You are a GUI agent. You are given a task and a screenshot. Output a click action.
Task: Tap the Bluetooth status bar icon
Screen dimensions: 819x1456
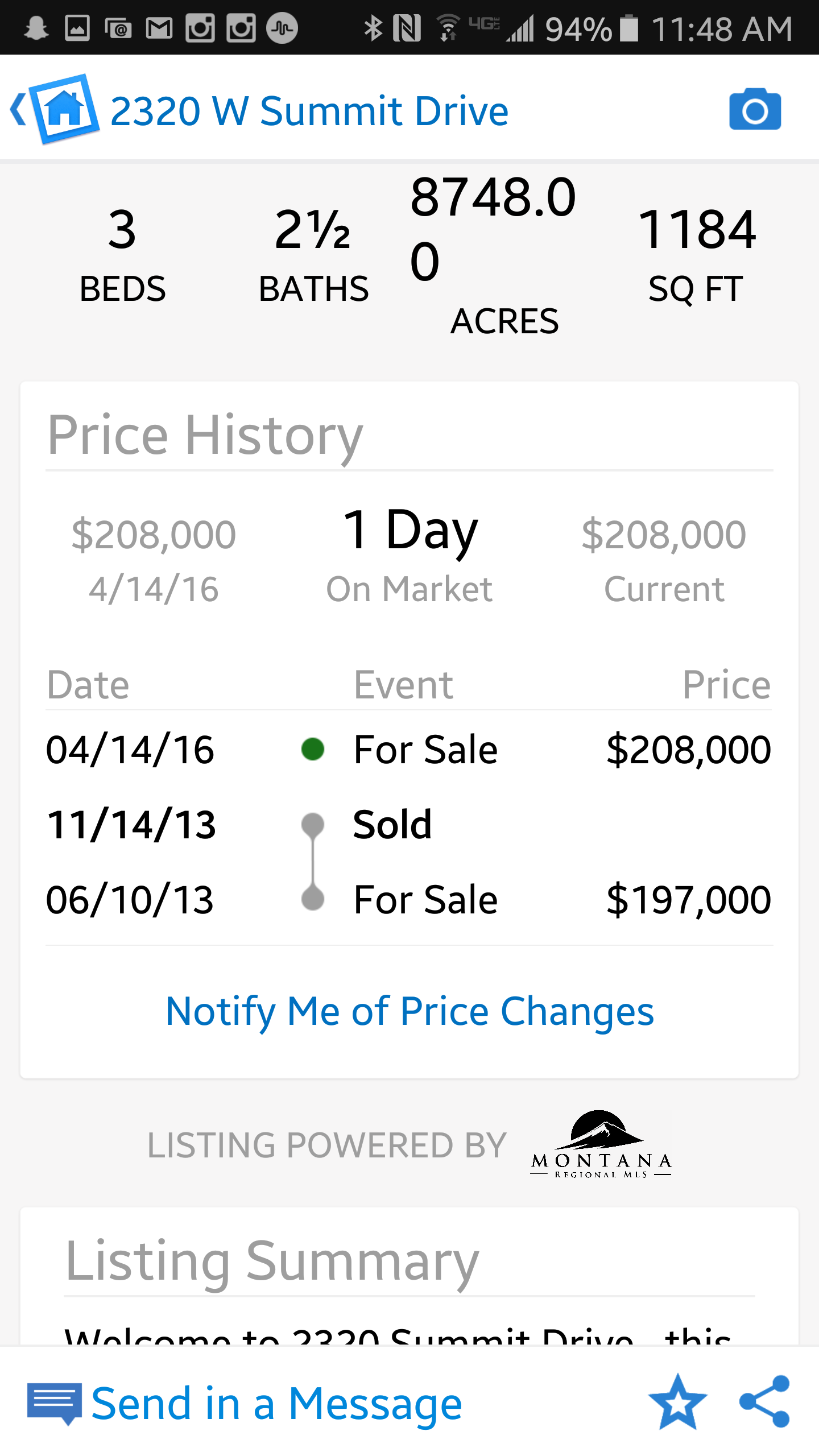(373, 28)
